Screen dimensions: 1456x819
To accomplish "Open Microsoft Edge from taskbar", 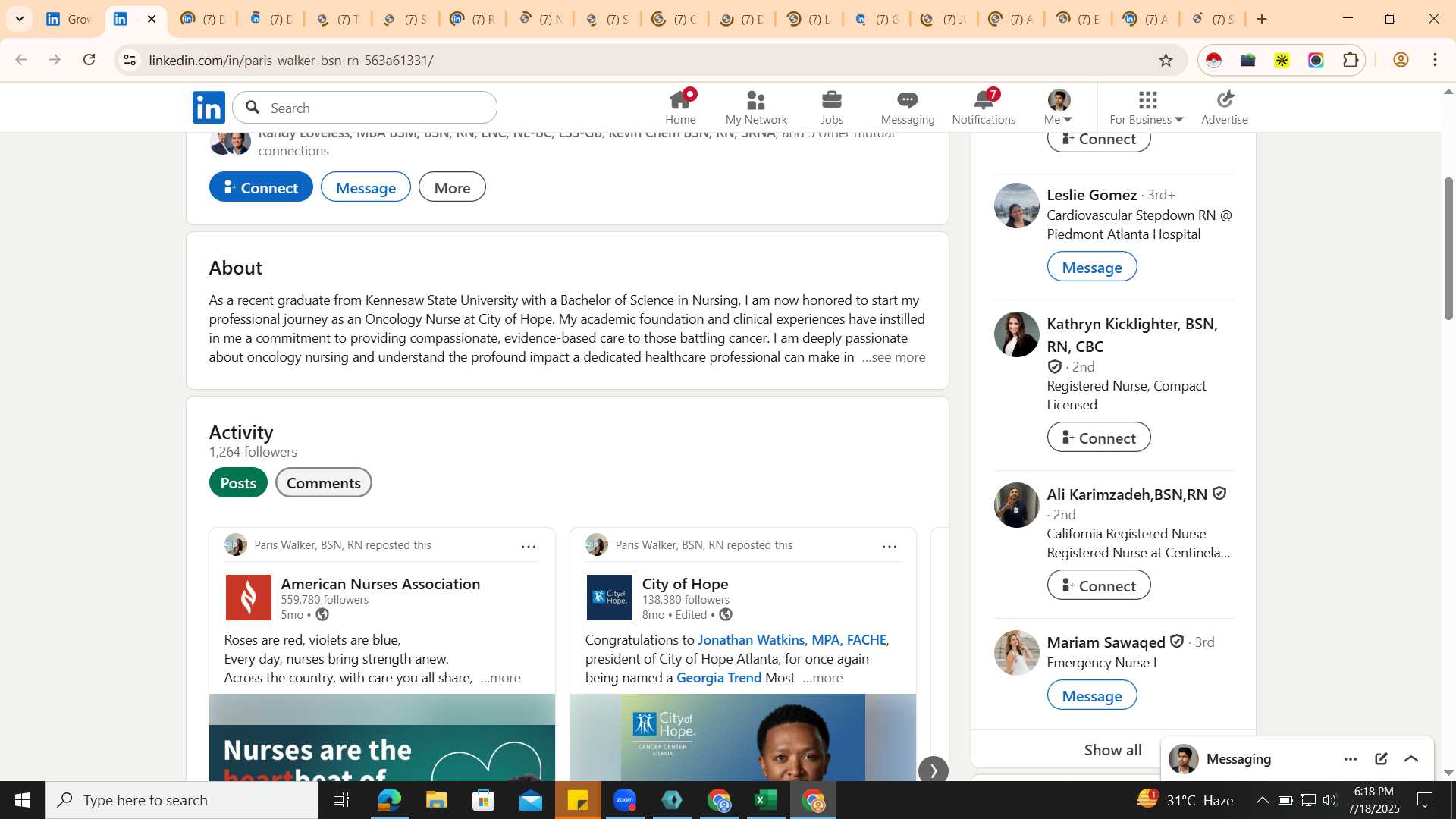I will pyautogui.click(x=389, y=800).
